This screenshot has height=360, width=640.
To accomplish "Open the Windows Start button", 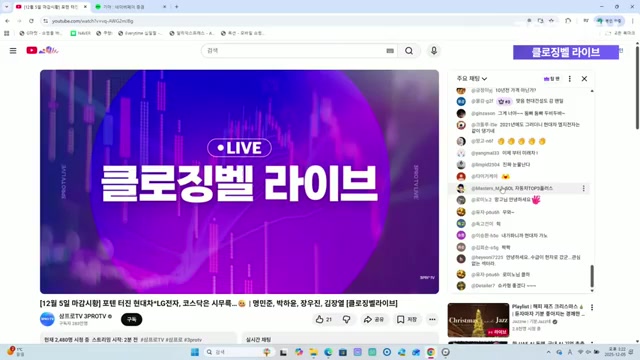I will coord(195,352).
